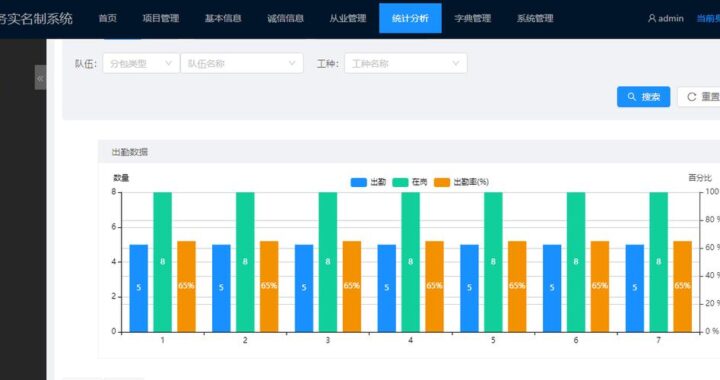Click blue 出勤 bar for day 3
The height and width of the screenshot is (380, 720).
(x=304, y=288)
